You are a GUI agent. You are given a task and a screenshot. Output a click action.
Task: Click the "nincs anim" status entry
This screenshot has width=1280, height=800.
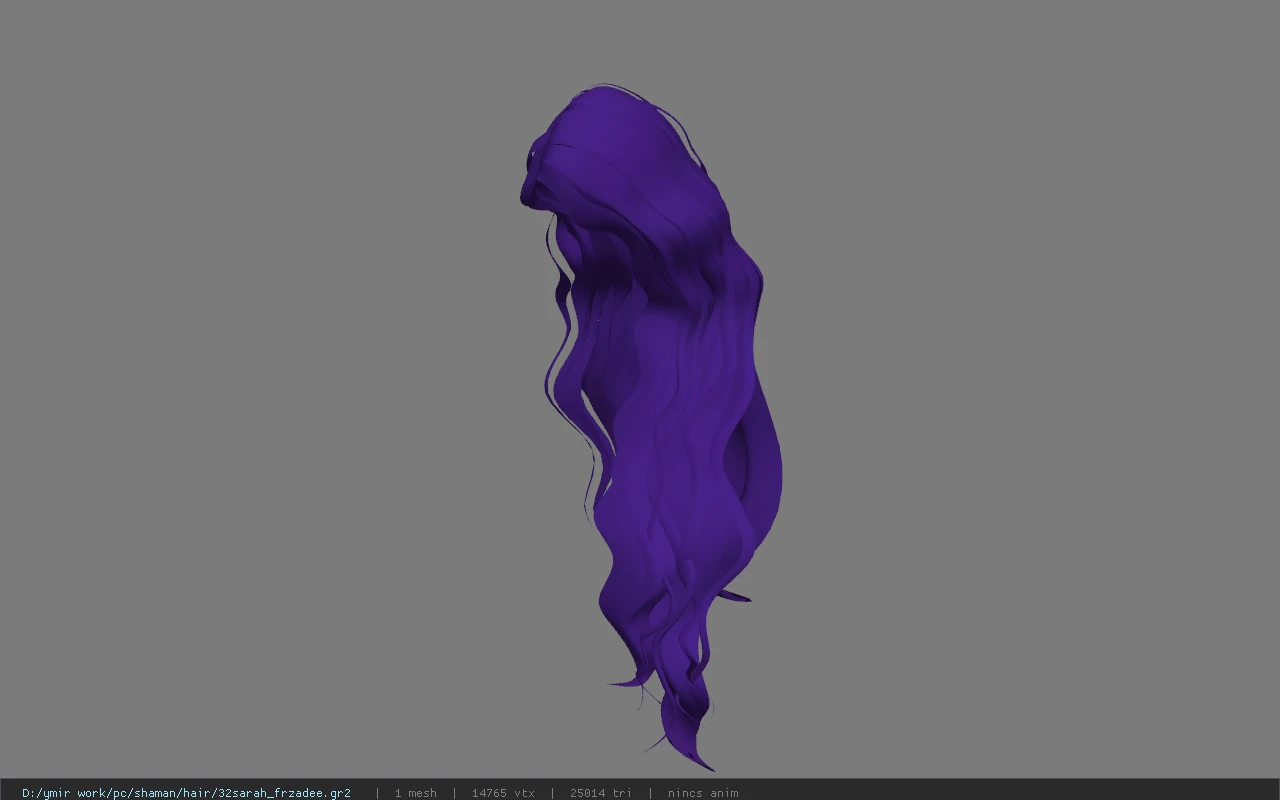[703, 793]
